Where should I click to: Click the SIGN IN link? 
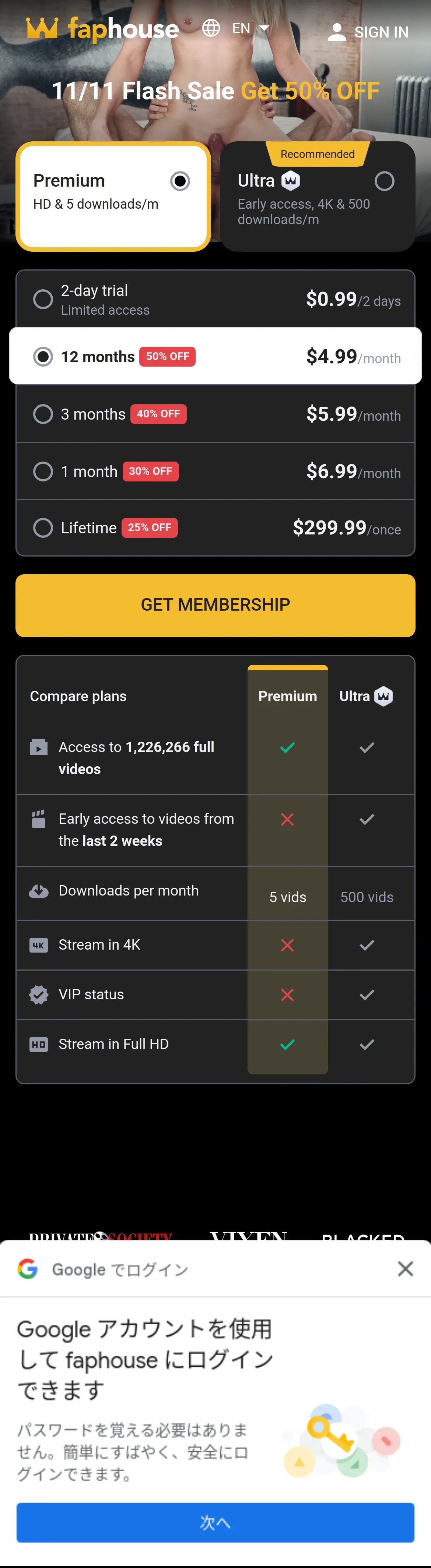[x=381, y=32]
